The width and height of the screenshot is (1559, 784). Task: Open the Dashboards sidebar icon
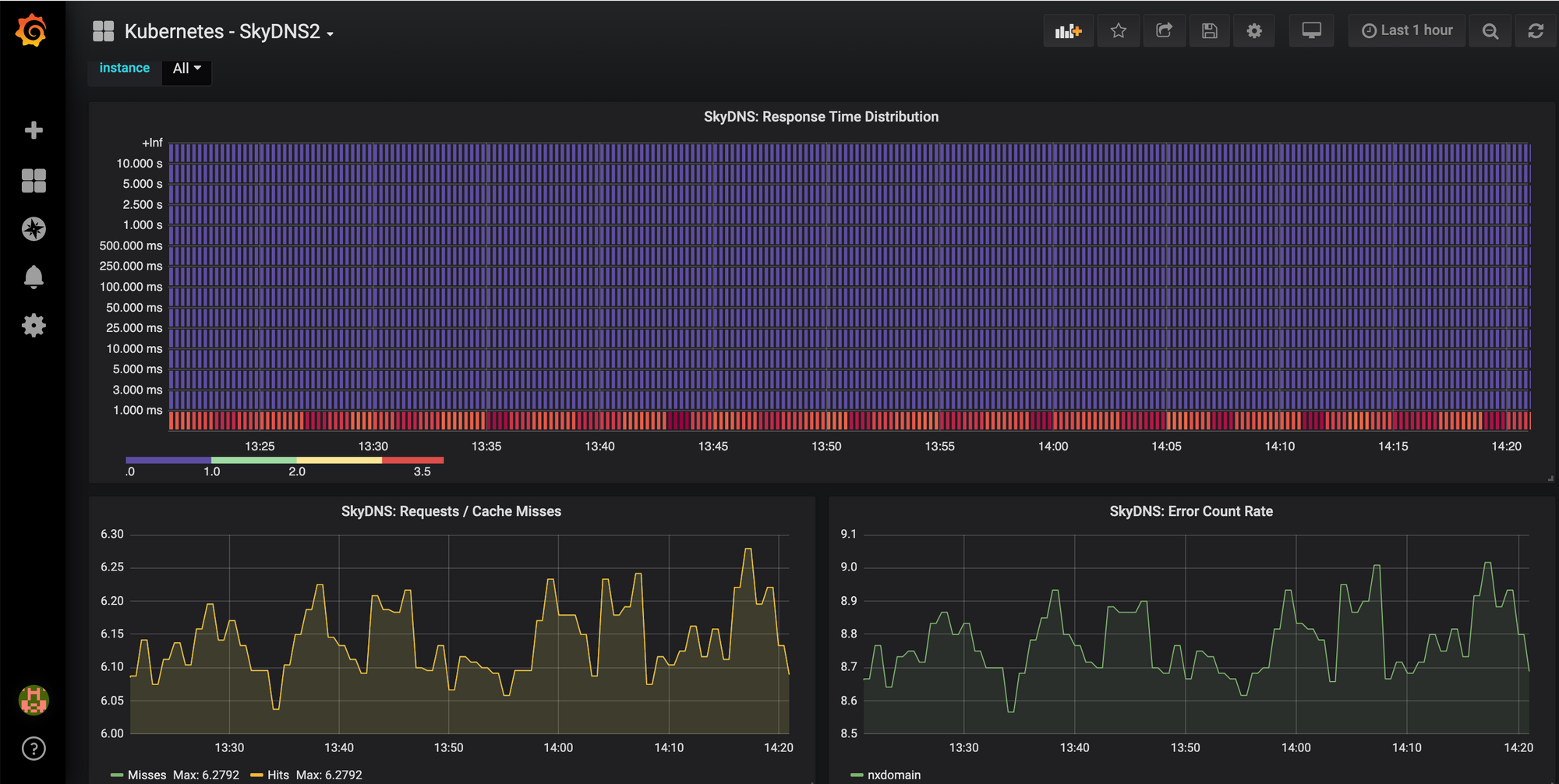[34, 180]
